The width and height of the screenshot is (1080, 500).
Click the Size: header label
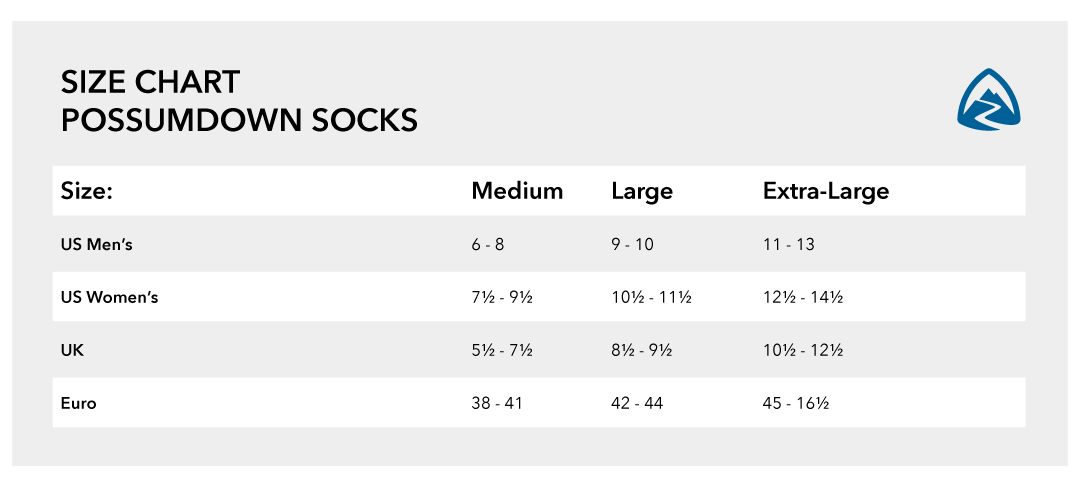(x=86, y=191)
